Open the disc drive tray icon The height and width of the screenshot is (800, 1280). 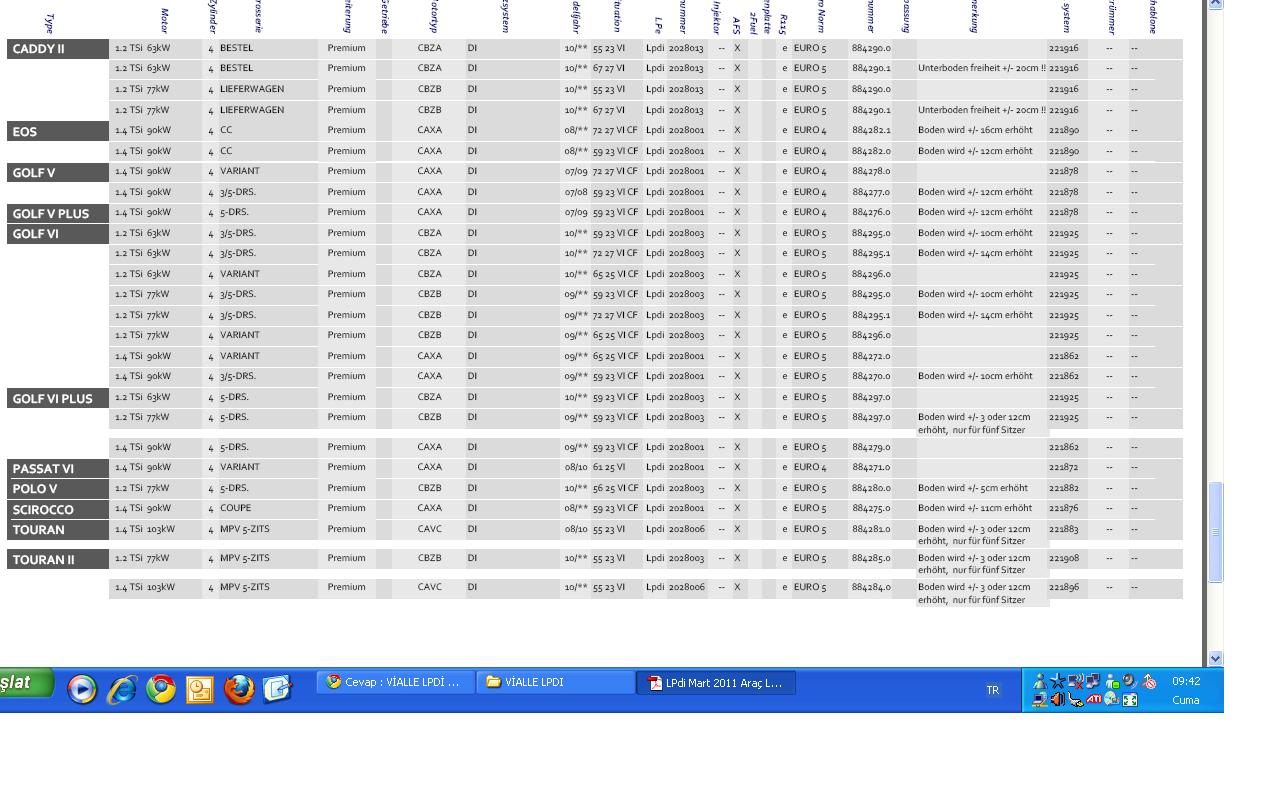point(1112,699)
